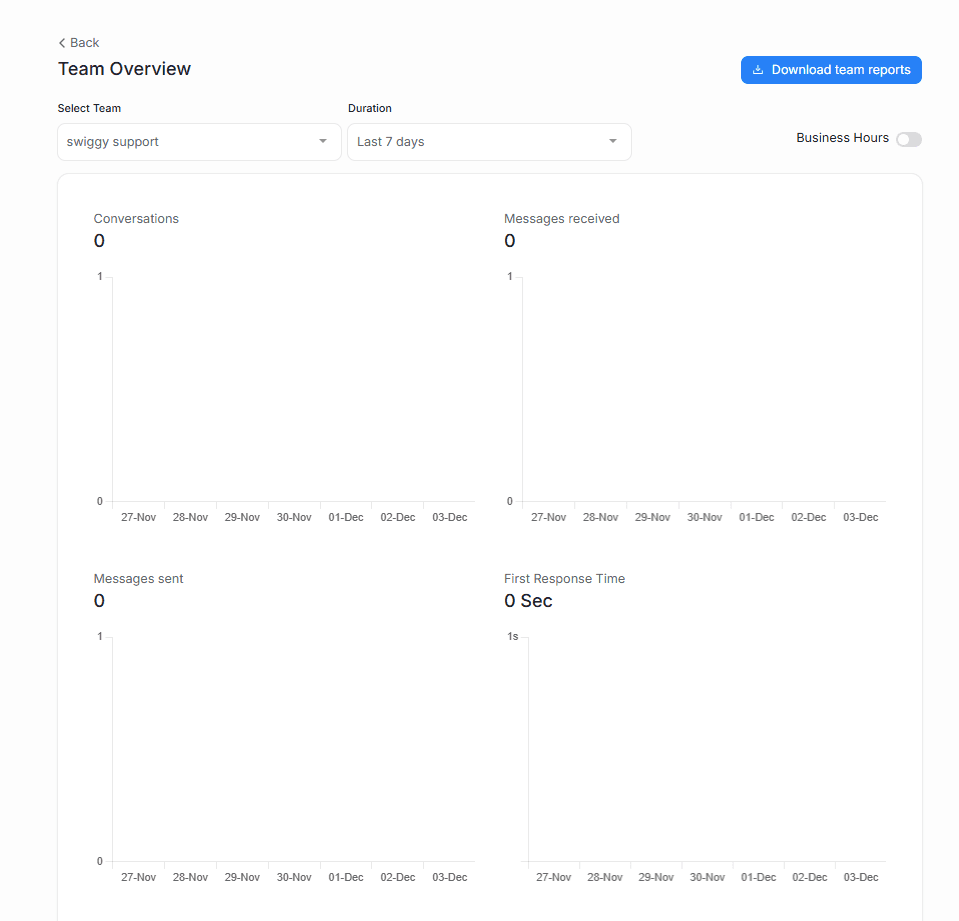Open the Select Team dropdown showing swiggy support

[198, 141]
